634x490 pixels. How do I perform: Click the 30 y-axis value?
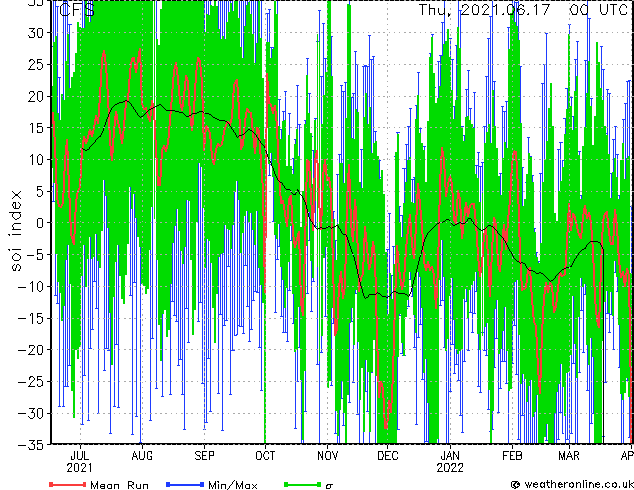(35, 33)
